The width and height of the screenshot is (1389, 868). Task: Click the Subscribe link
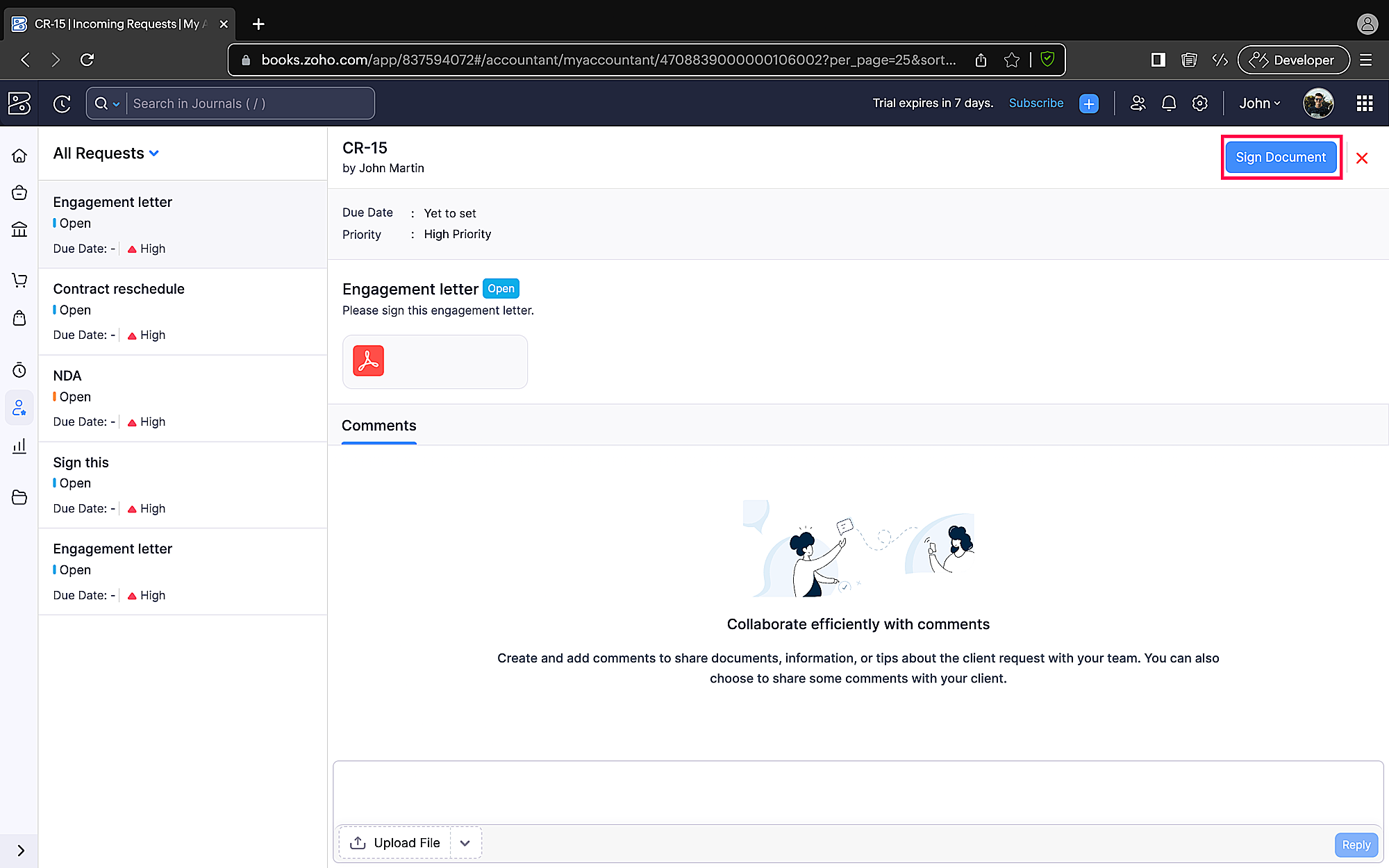click(x=1035, y=103)
